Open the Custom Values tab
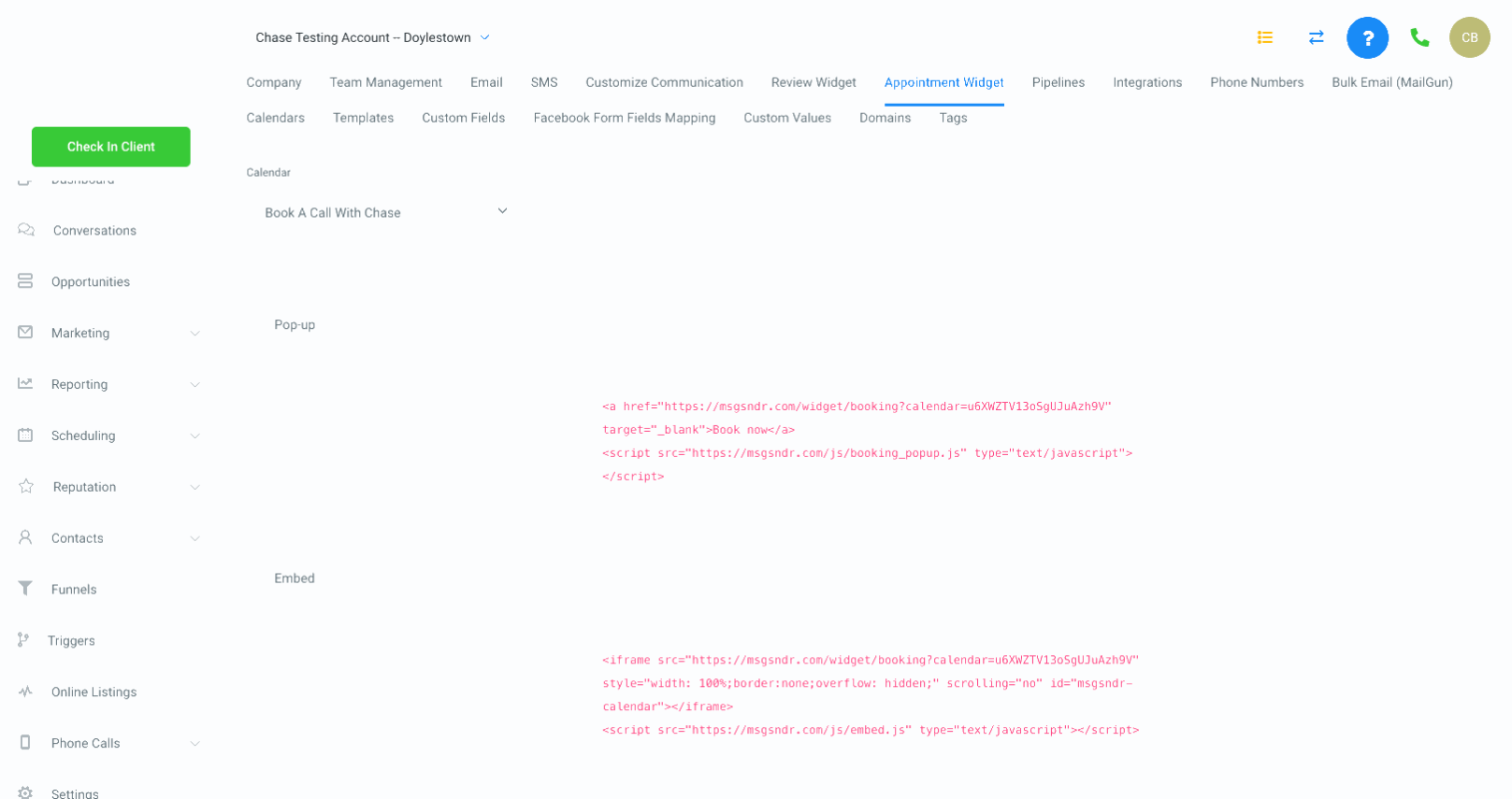The height and width of the screenshot is (799, 1512). point(787,118)
